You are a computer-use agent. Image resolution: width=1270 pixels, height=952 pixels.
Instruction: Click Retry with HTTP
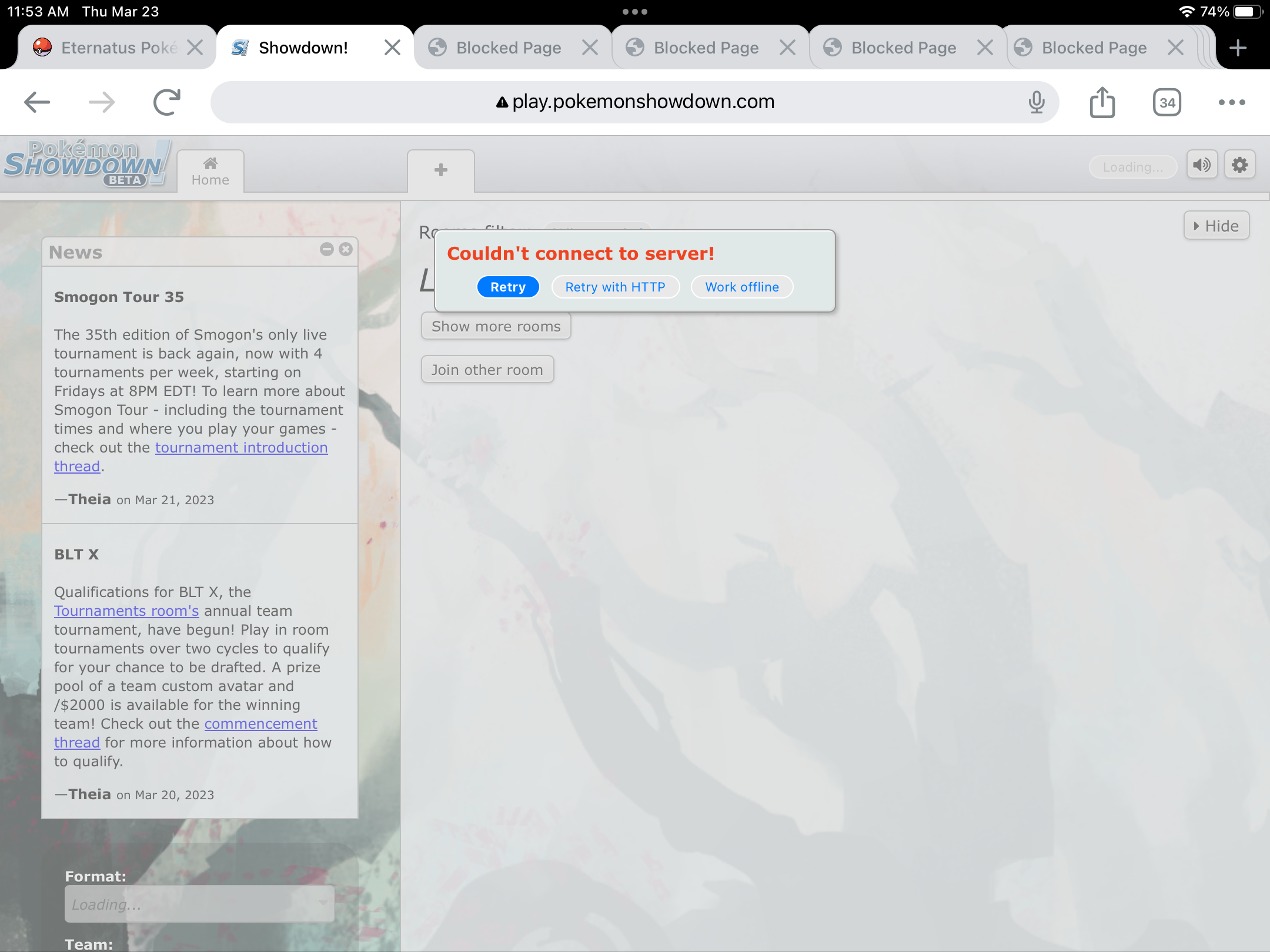(615, 287)
